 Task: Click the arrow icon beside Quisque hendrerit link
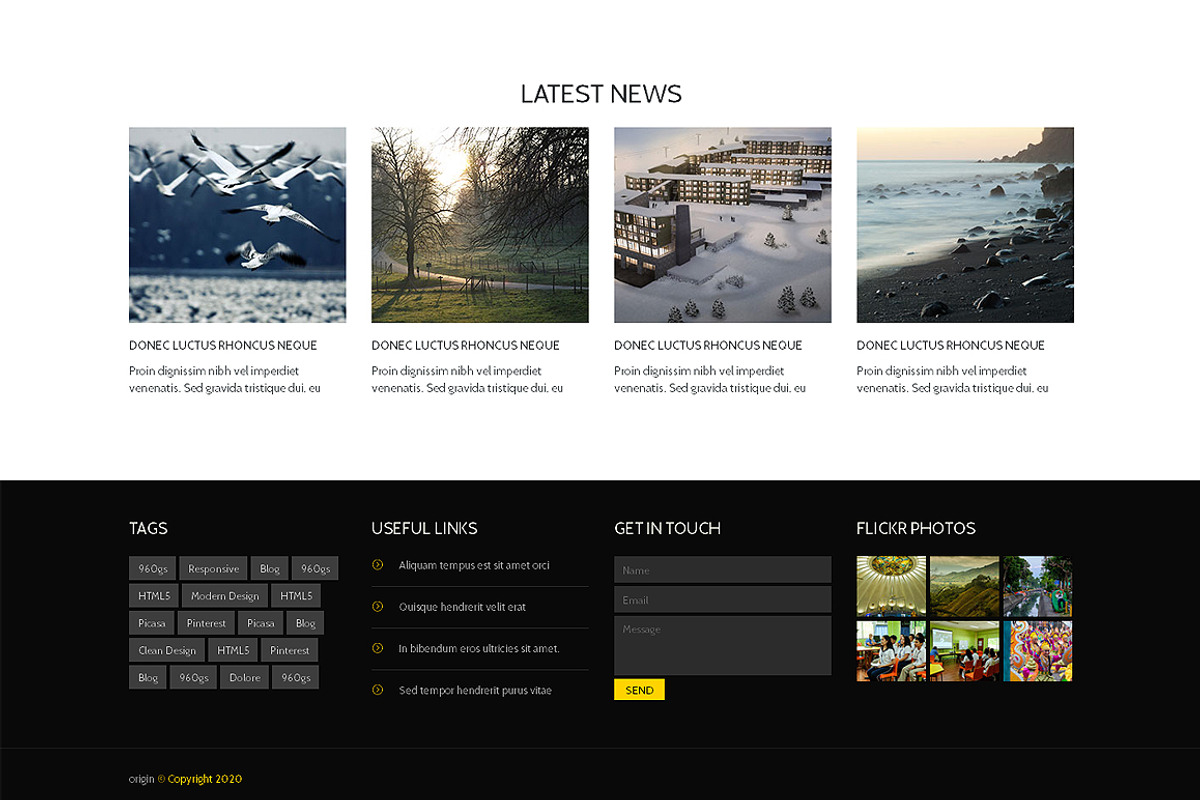pos(377,606)
